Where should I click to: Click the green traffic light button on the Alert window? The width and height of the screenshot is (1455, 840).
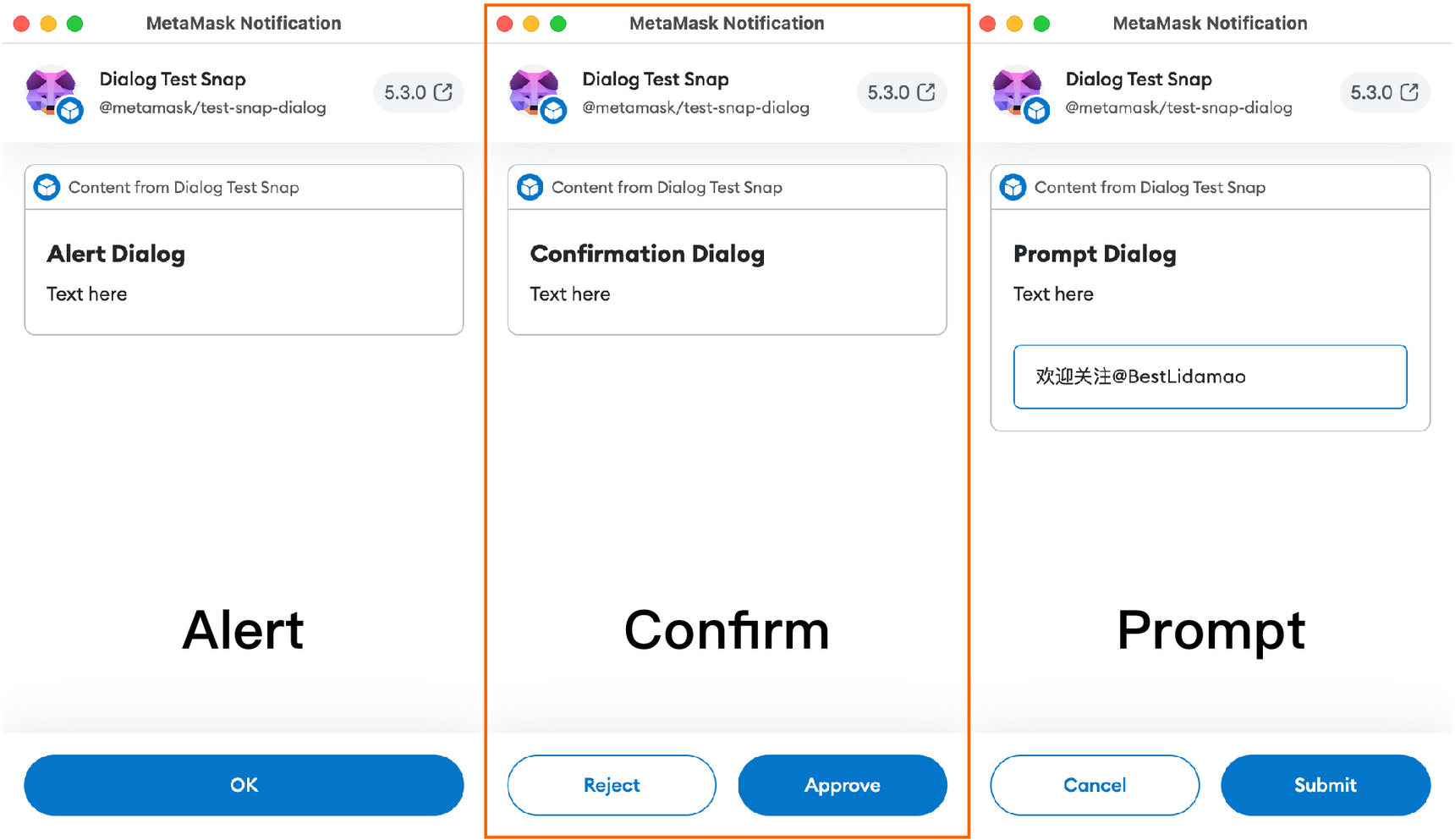(74, 23)
